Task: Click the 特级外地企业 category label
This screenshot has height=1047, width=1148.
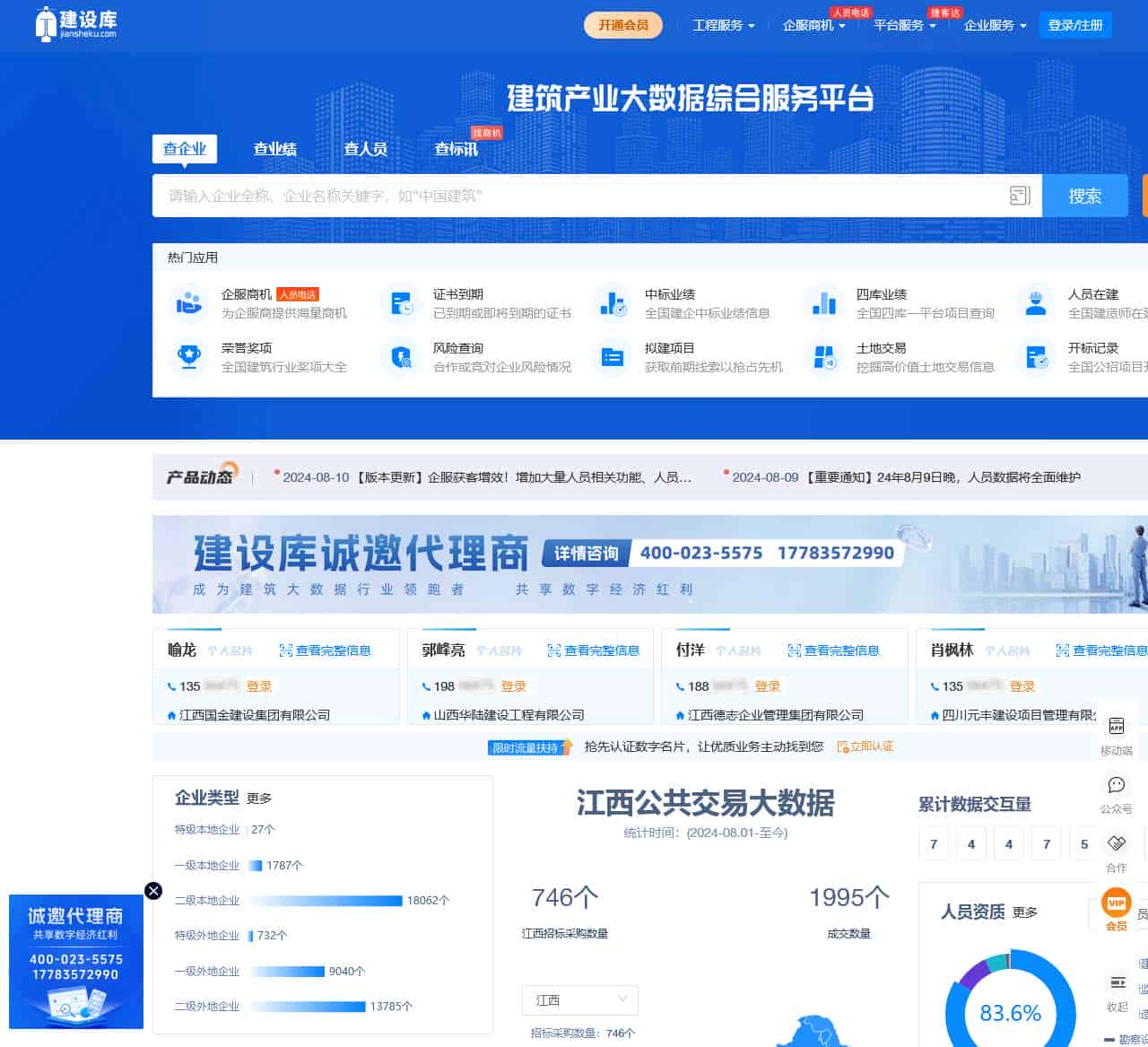Action: point(207,936)
